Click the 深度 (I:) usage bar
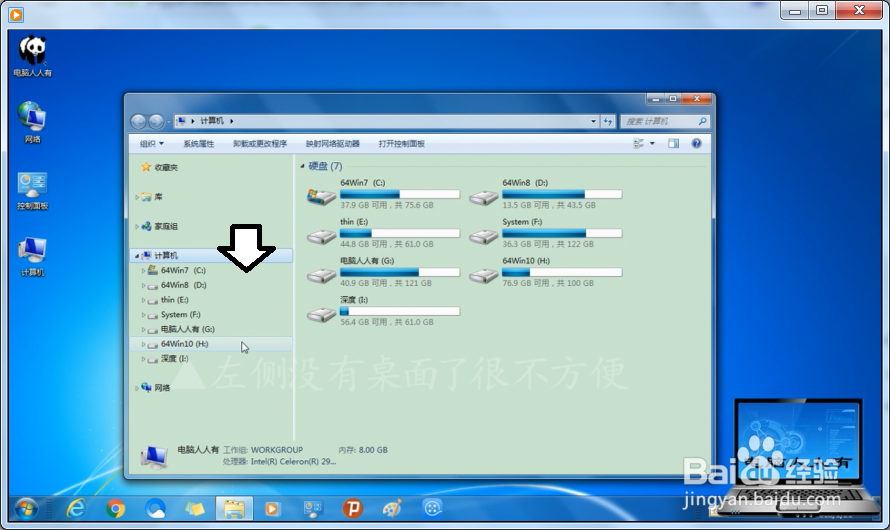This screenshot has width=890, height=530. click(x=400, y=311)
